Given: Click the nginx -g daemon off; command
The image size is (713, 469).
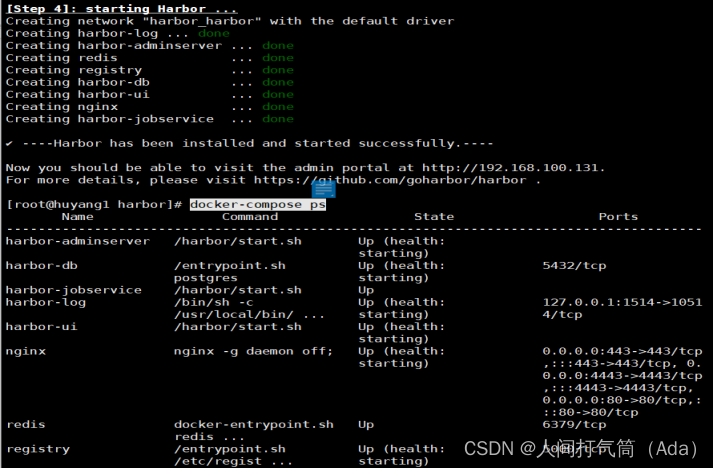Looking at the screenshot, I should [x=253, y=351].
